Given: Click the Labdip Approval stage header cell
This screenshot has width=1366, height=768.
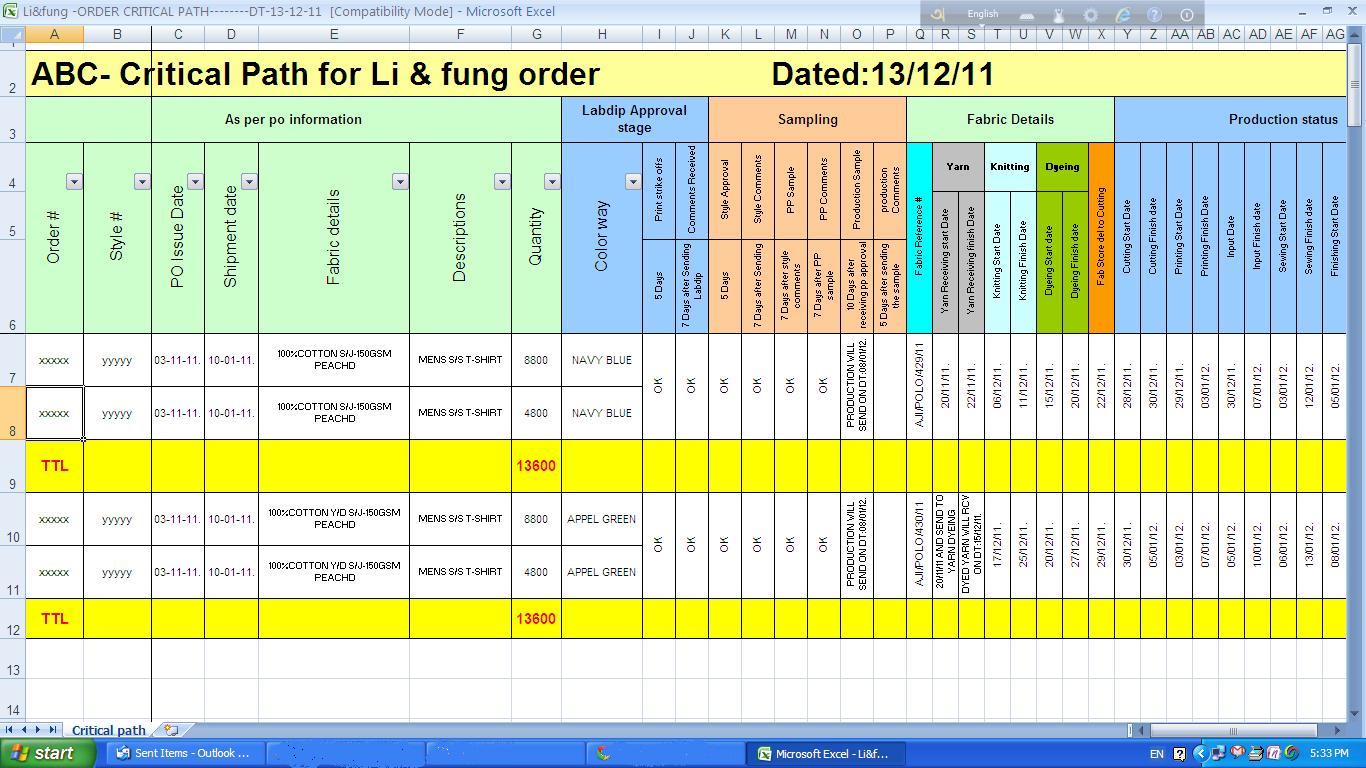Looking at the screenshot, I should [634, 119].
